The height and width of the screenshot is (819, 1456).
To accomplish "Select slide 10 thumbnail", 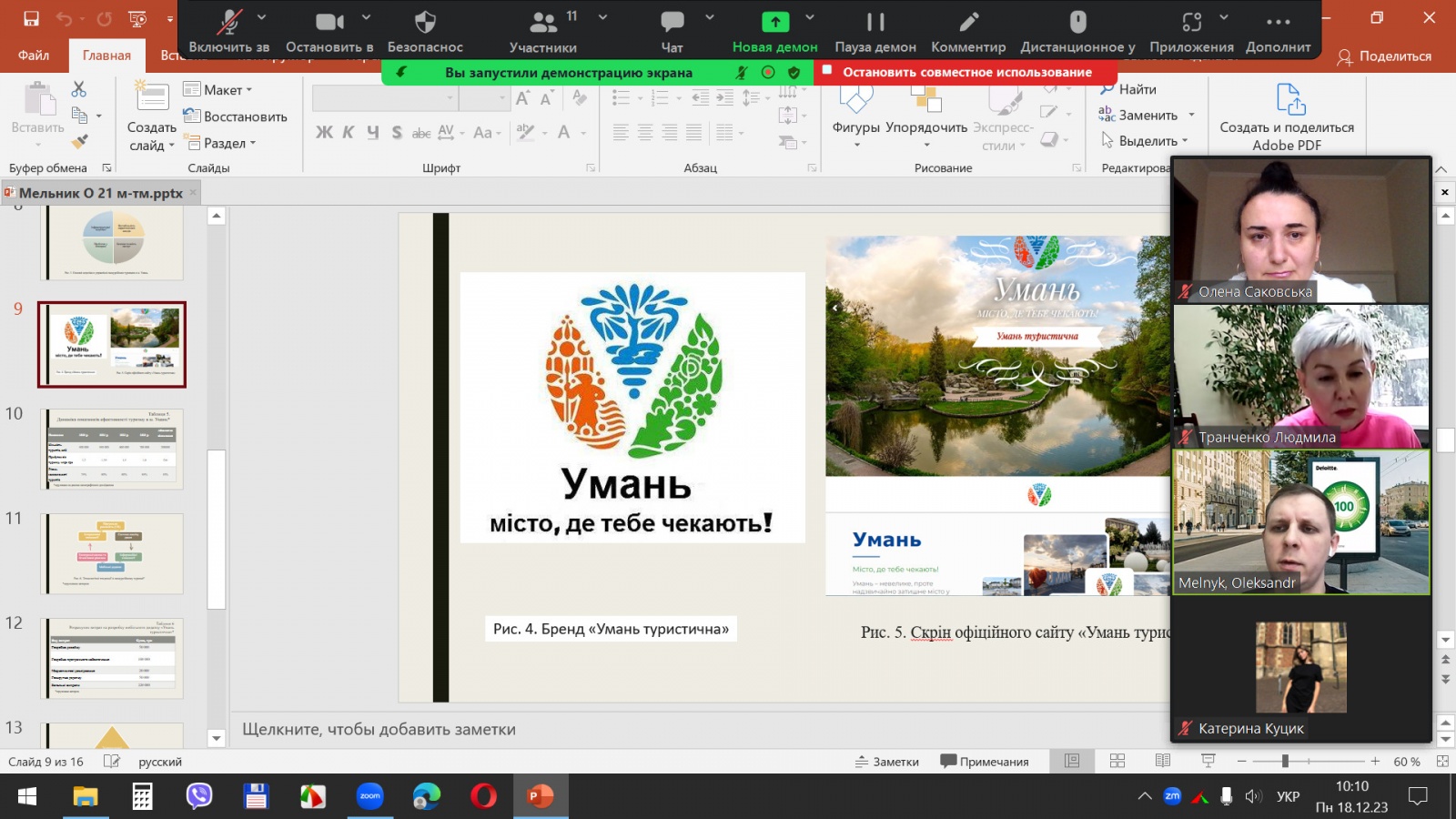I will pos(114,449).
